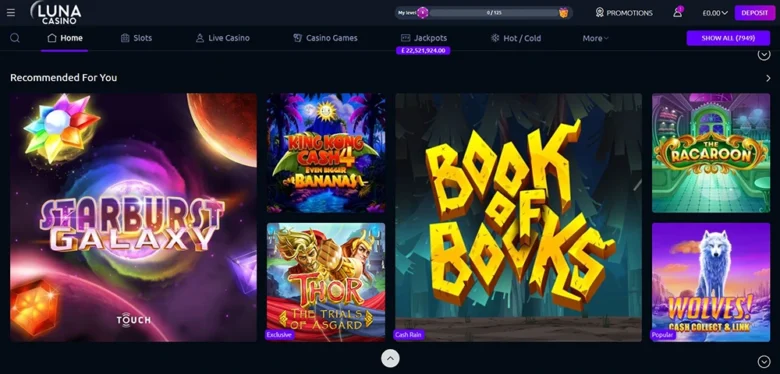The height and width of the screenshot is (374, 780).
Task: Open Wolves! Cash Collect & Link game
Action: coord(711,282)
